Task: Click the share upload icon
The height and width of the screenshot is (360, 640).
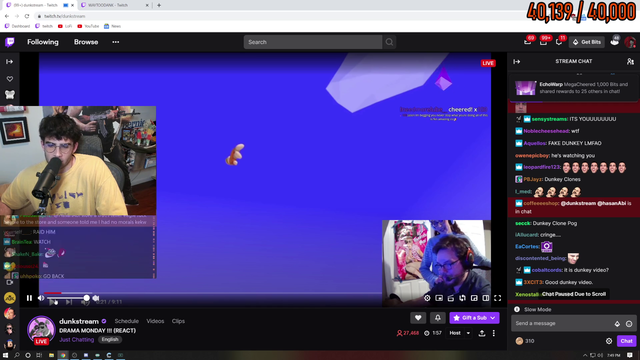Action: (482, 333)
